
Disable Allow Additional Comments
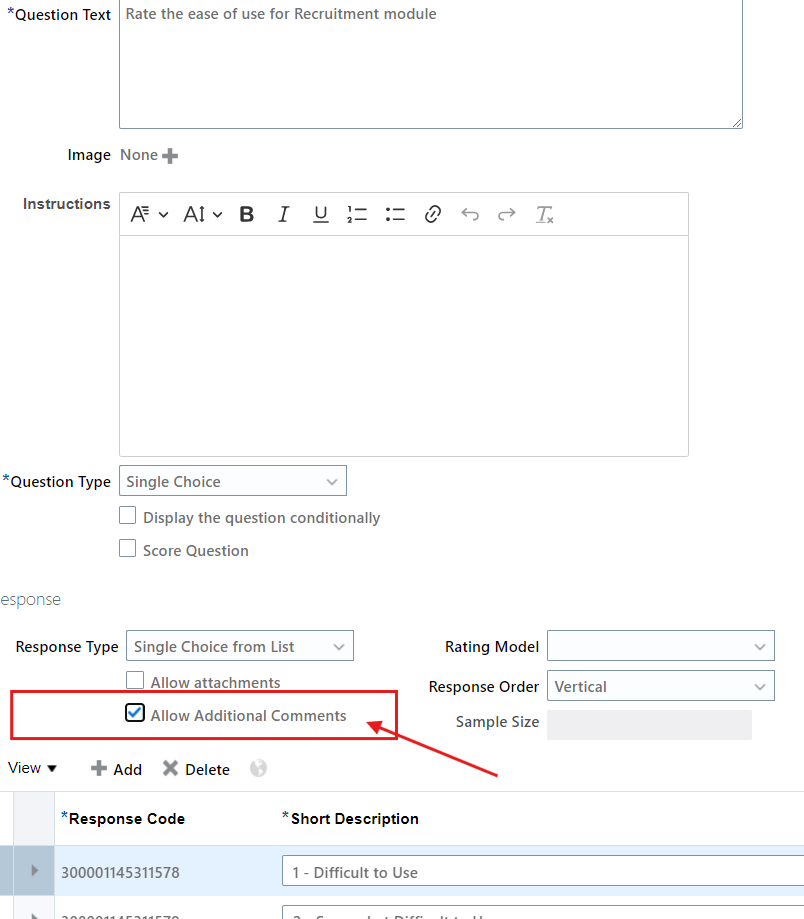[x=135, y=713]
